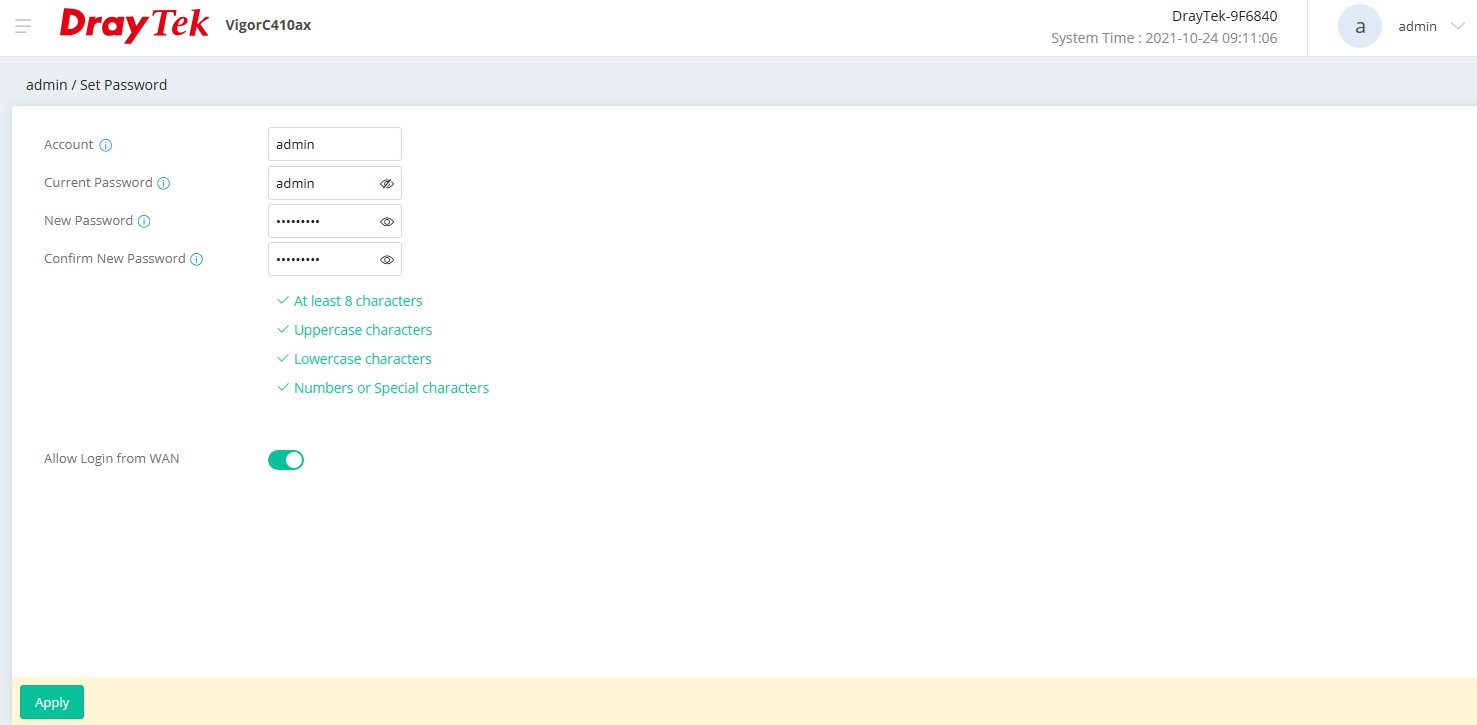Click the admin user avatar
This screenshot has width=1477, height=725.
coord(1359,27)
